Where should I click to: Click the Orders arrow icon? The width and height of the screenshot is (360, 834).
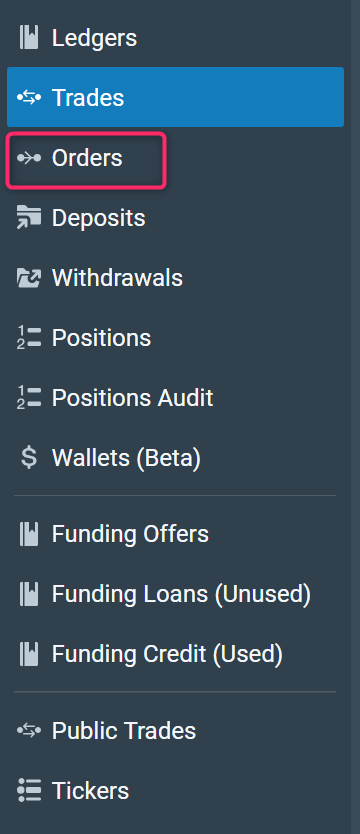coord(29,158)
